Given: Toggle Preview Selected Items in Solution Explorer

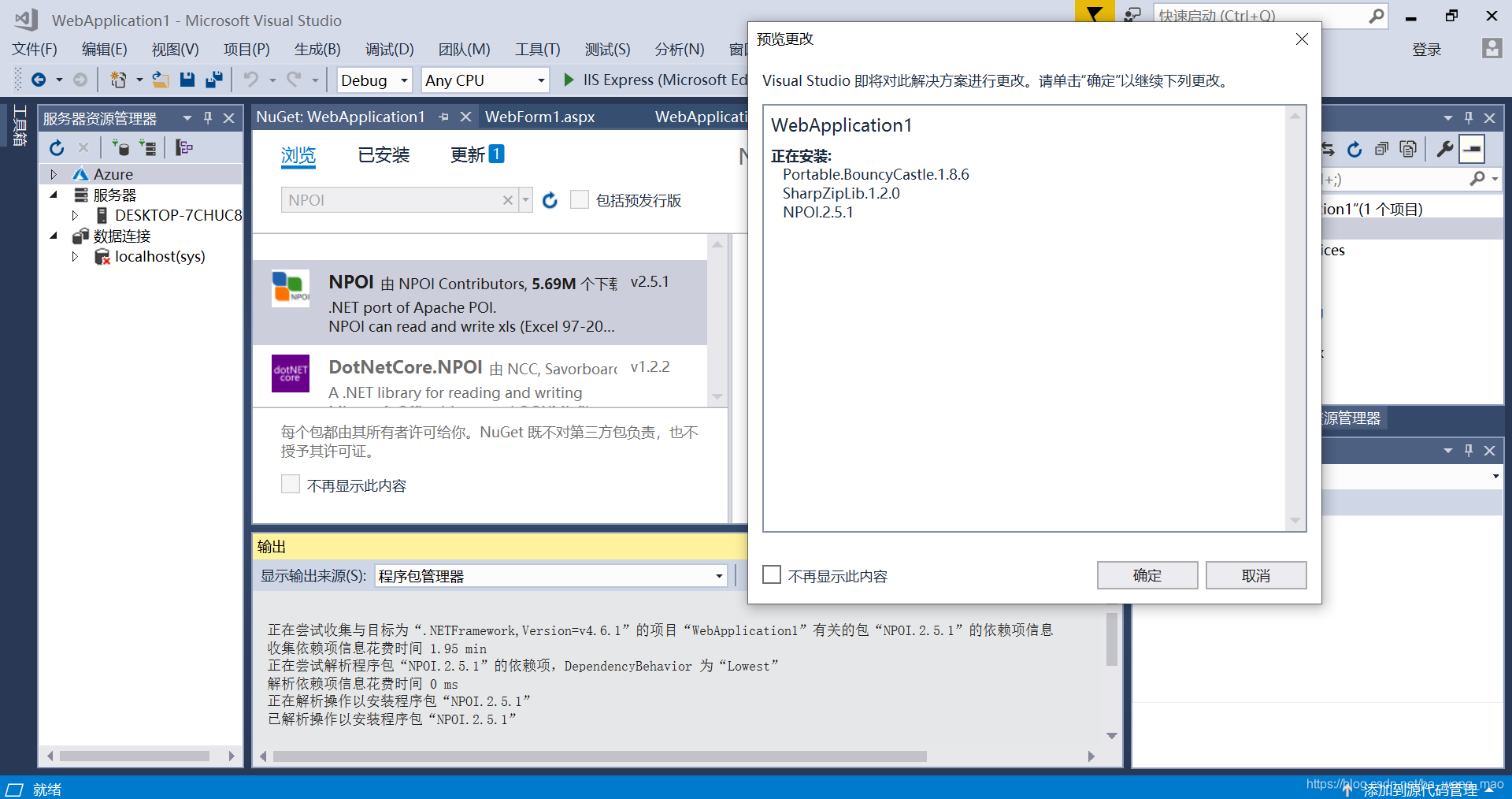Looking at the screenshot, I should (1472, 149).
